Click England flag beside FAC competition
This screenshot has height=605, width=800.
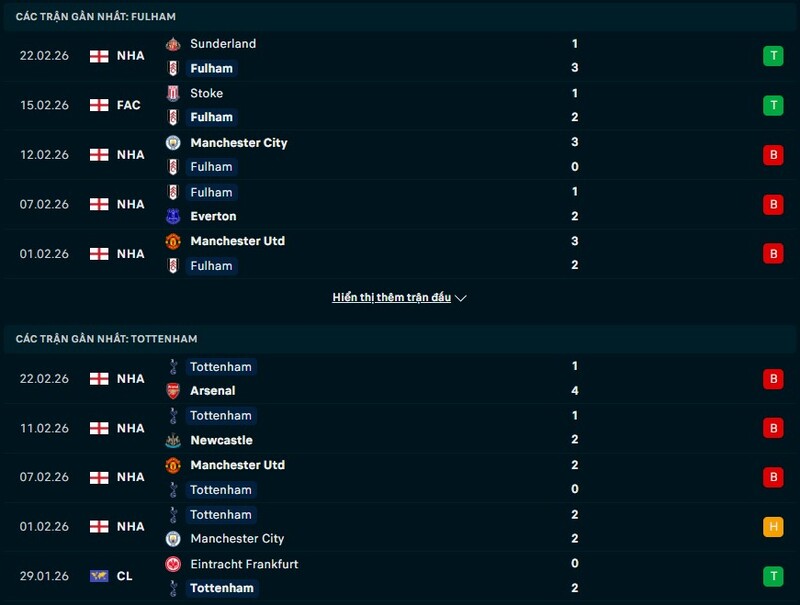click(99, 105)
